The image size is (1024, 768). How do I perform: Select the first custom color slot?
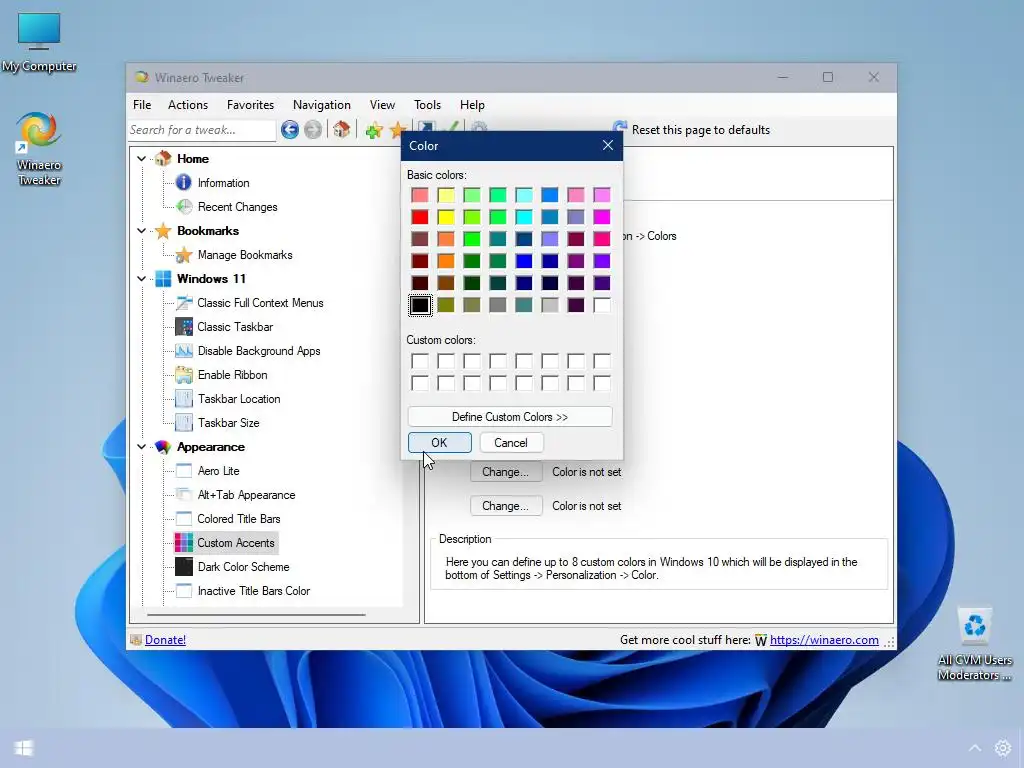(x=420, y=361)
